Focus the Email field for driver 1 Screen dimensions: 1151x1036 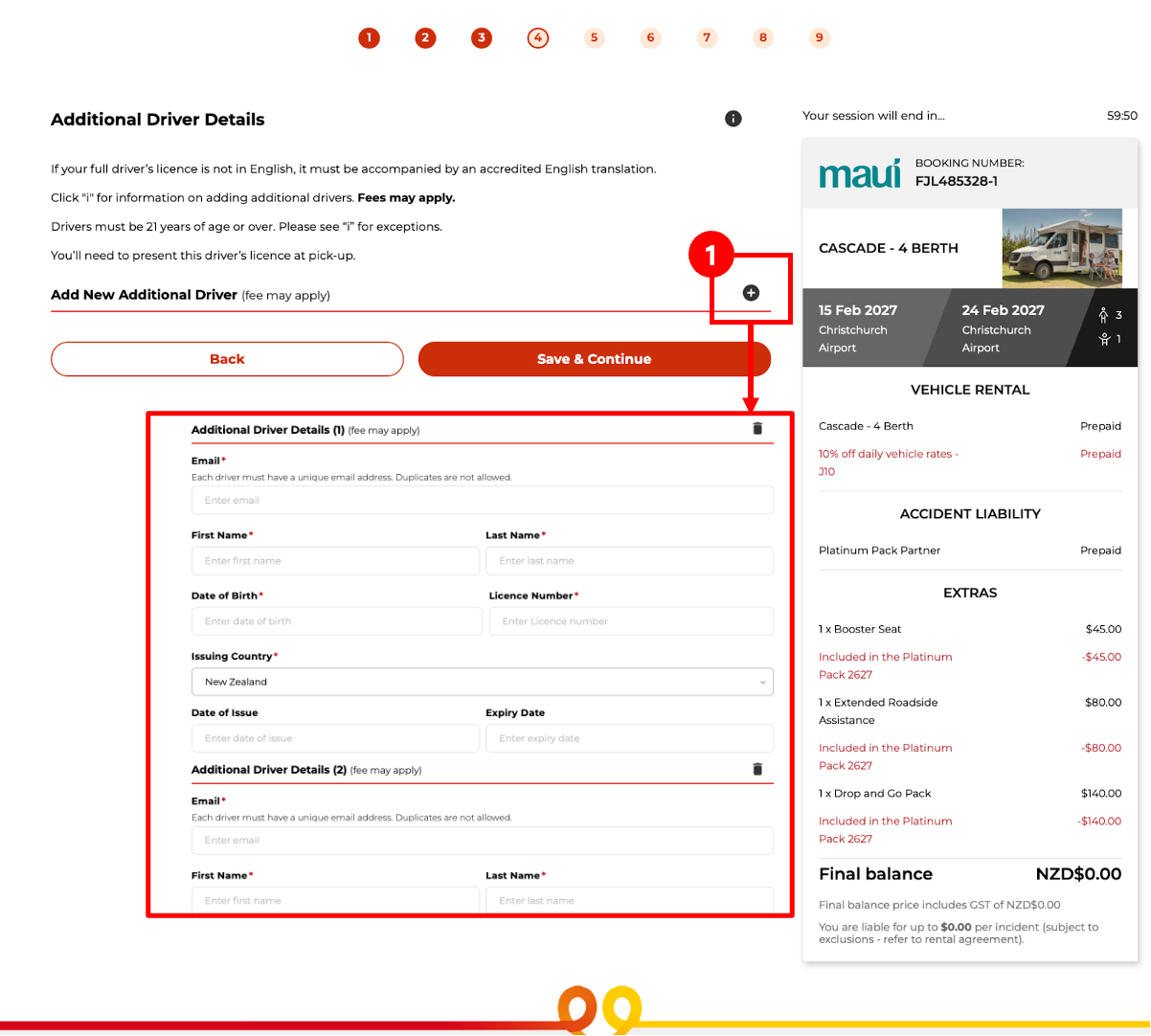tap(483, 500)
